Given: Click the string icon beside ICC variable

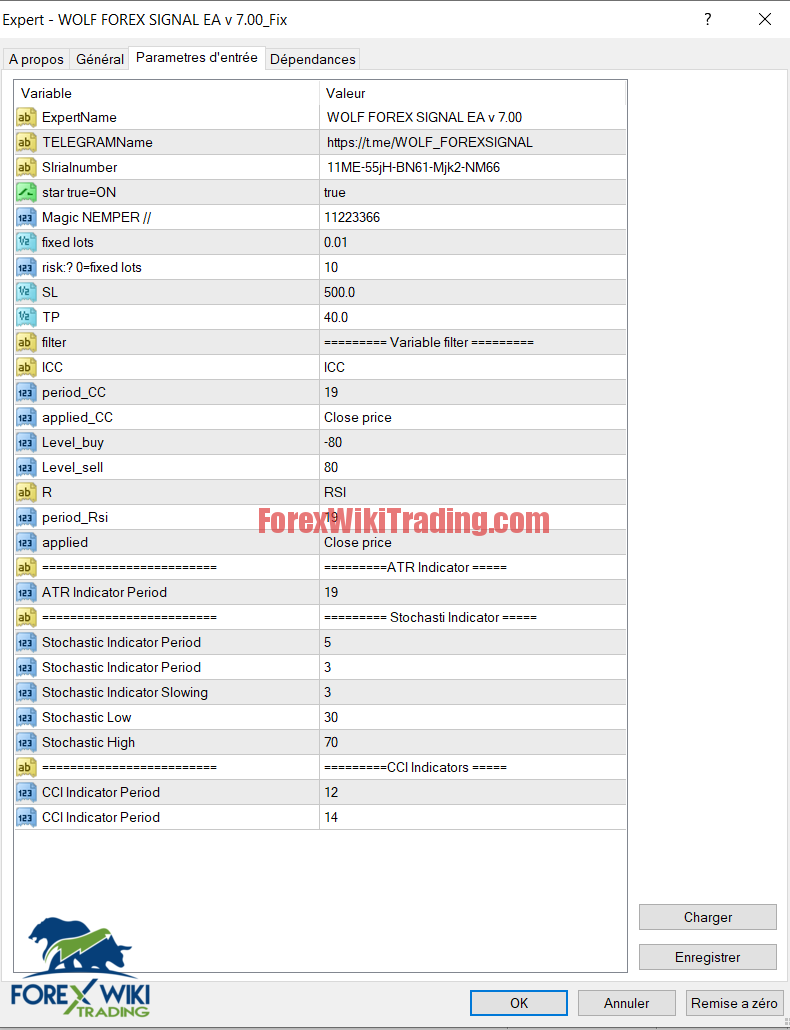Looking at the screenshot, I should click(26, 367).
